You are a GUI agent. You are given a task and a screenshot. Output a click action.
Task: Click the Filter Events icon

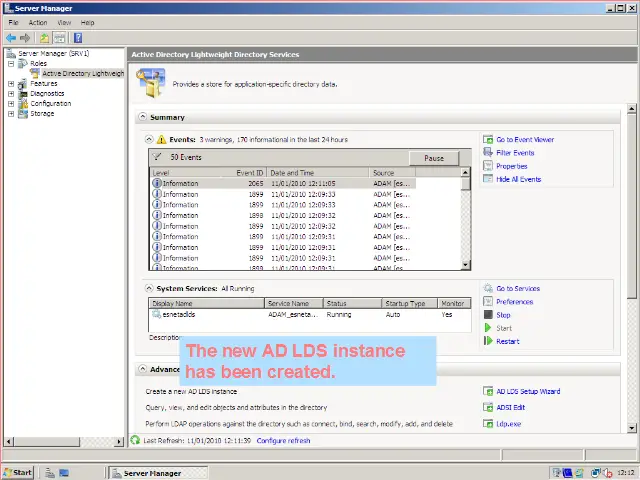coord(488,153)
